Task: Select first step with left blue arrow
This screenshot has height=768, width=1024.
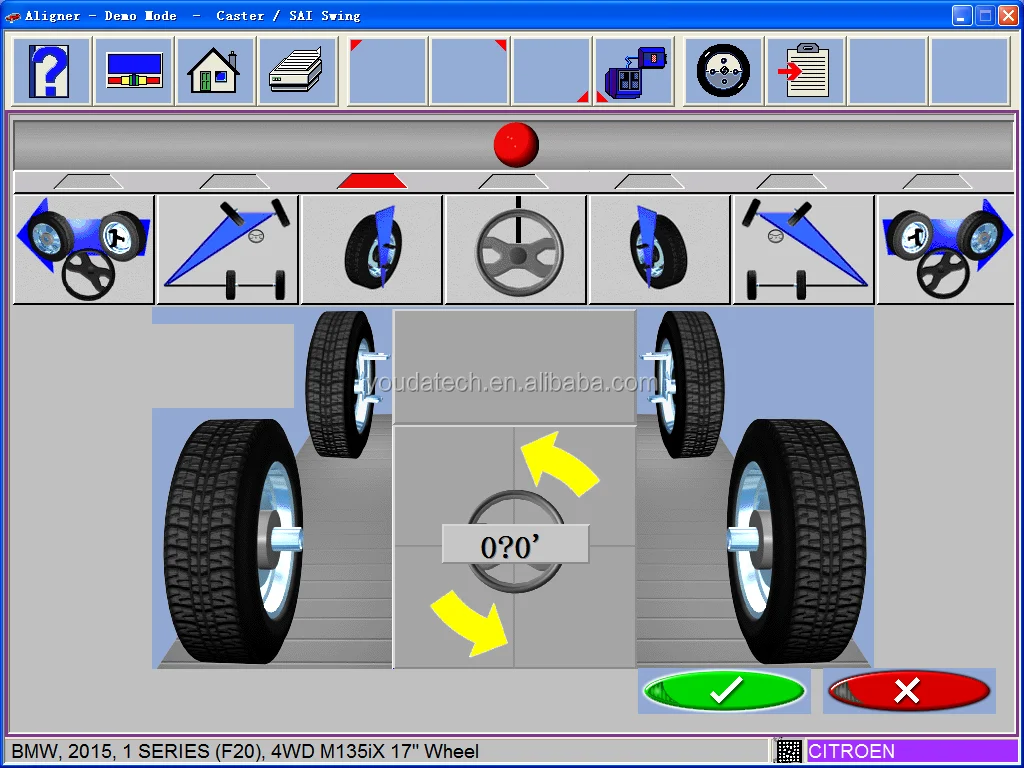Action: (84, 249)
